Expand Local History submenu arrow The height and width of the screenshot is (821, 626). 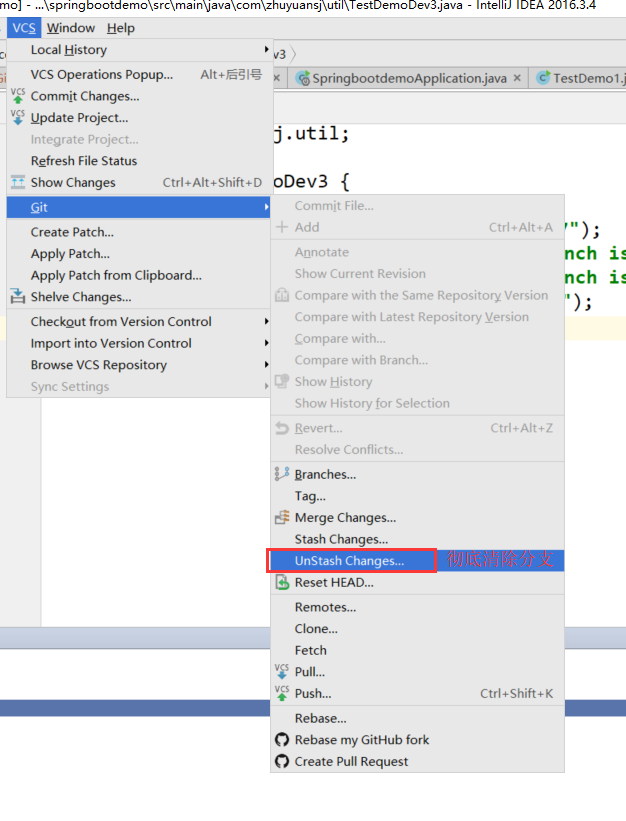coord(266,50)
